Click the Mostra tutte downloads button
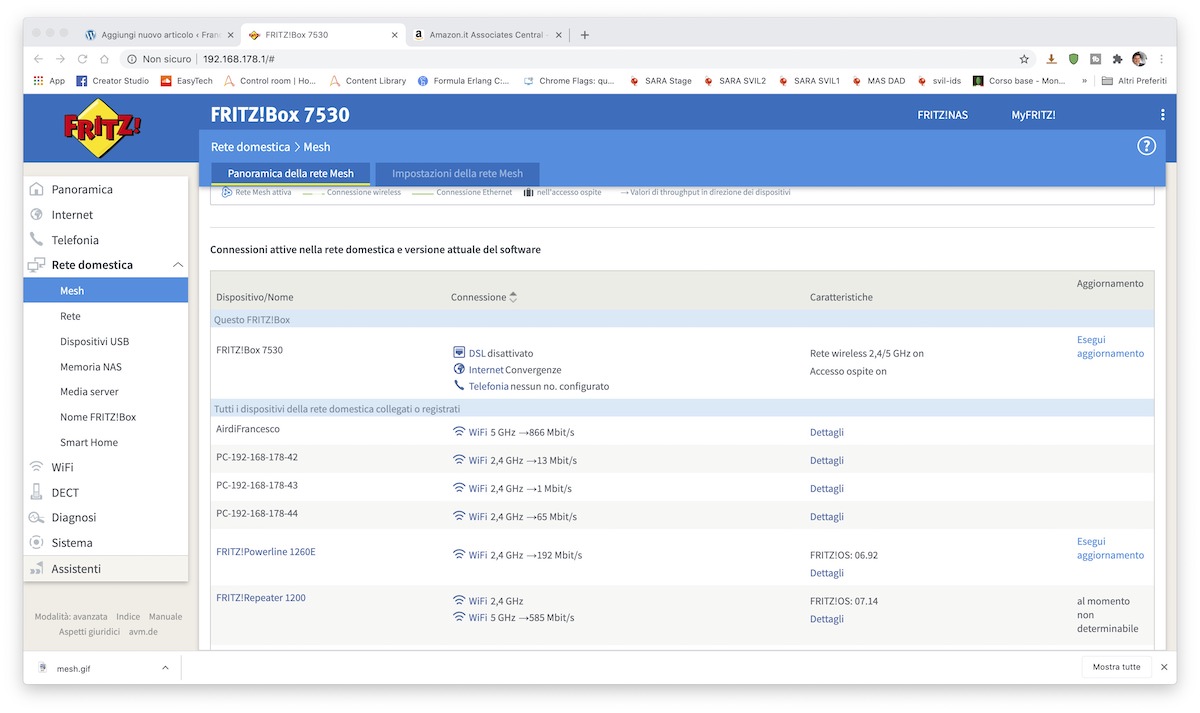This screenshot has height=713, width=1200. (1116, 667)
